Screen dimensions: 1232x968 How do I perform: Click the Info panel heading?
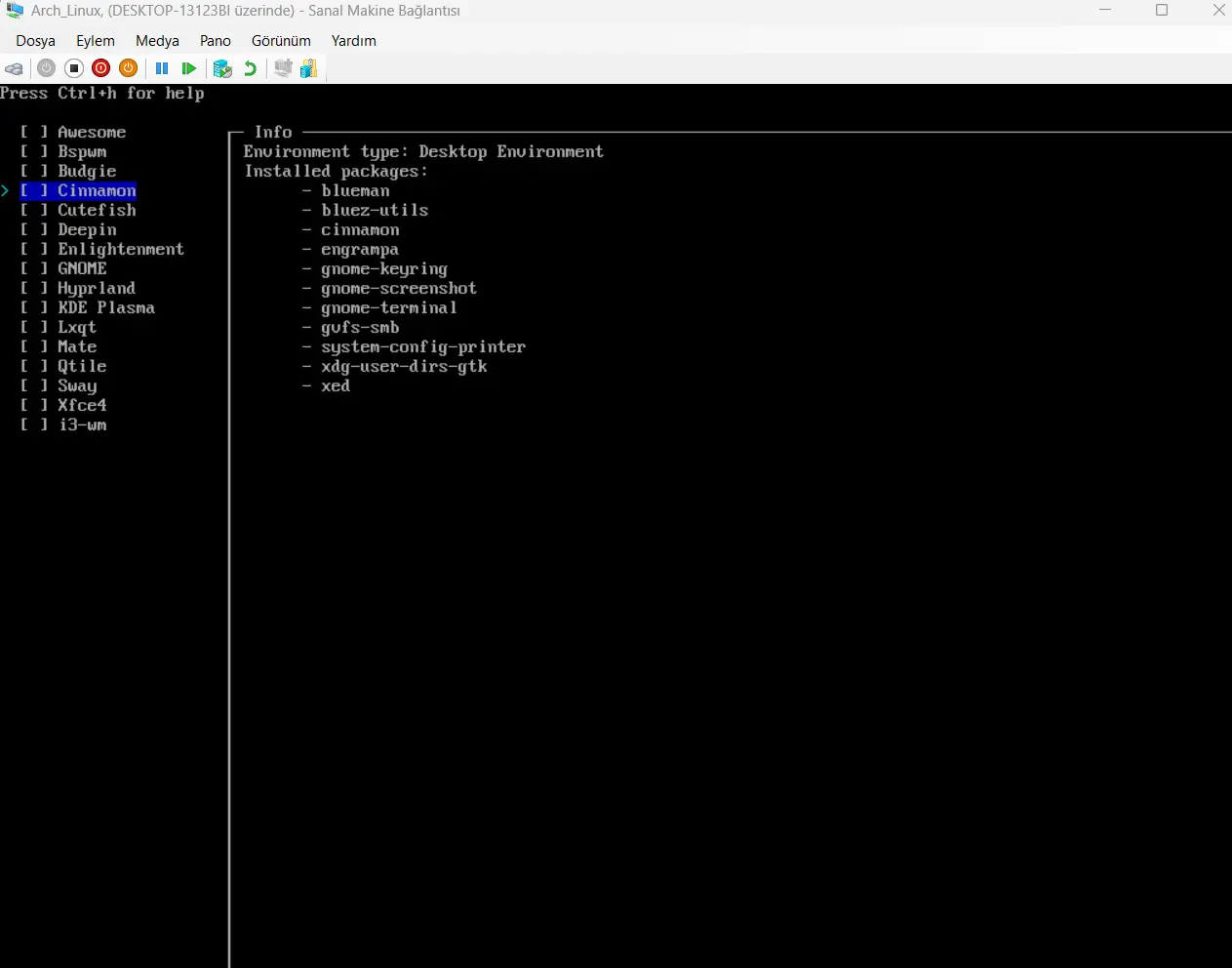tap(273, 132)
